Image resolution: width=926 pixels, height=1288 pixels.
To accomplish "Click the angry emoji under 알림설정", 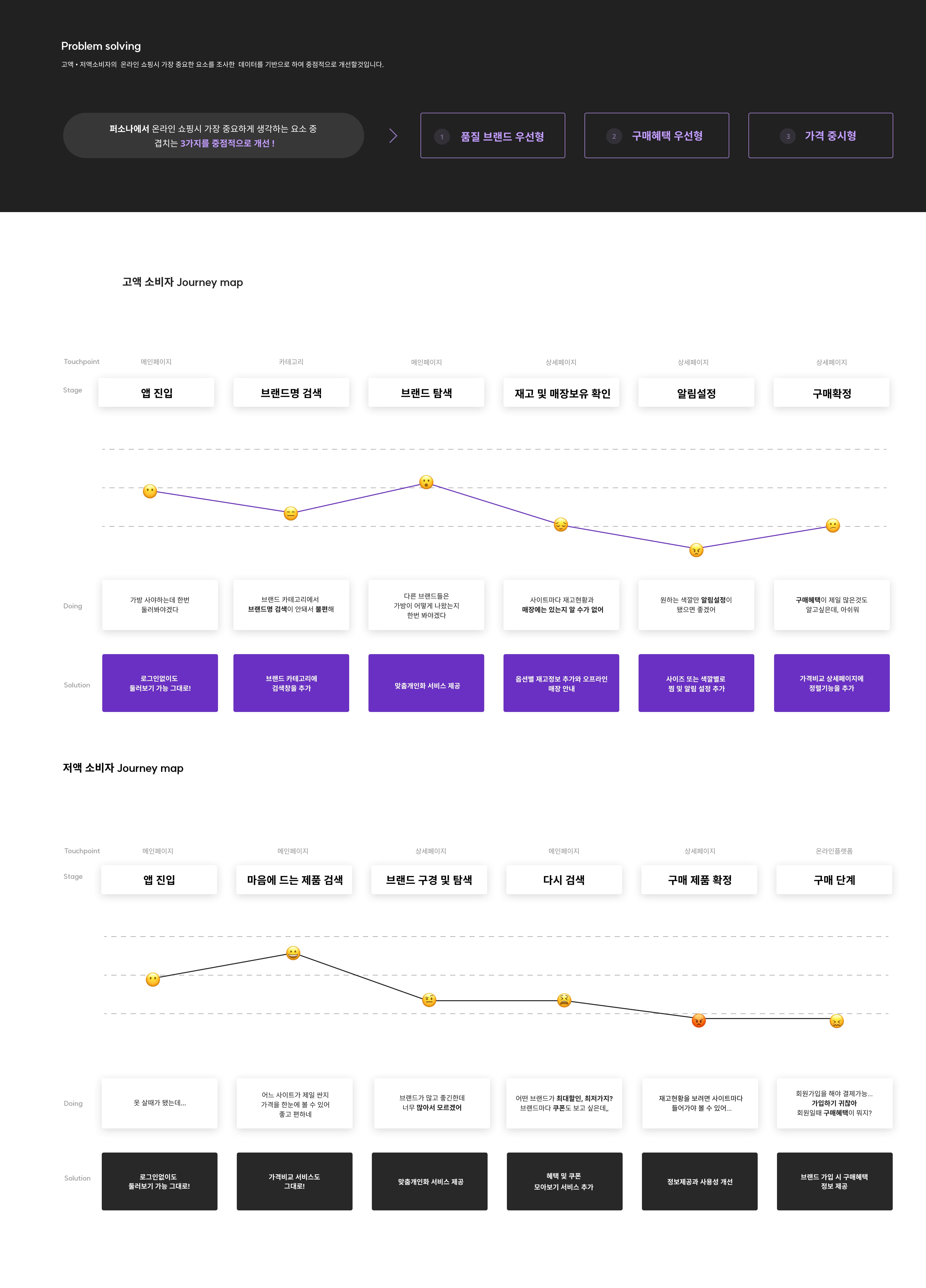I will pyautogui.click(x=696, y=550).
